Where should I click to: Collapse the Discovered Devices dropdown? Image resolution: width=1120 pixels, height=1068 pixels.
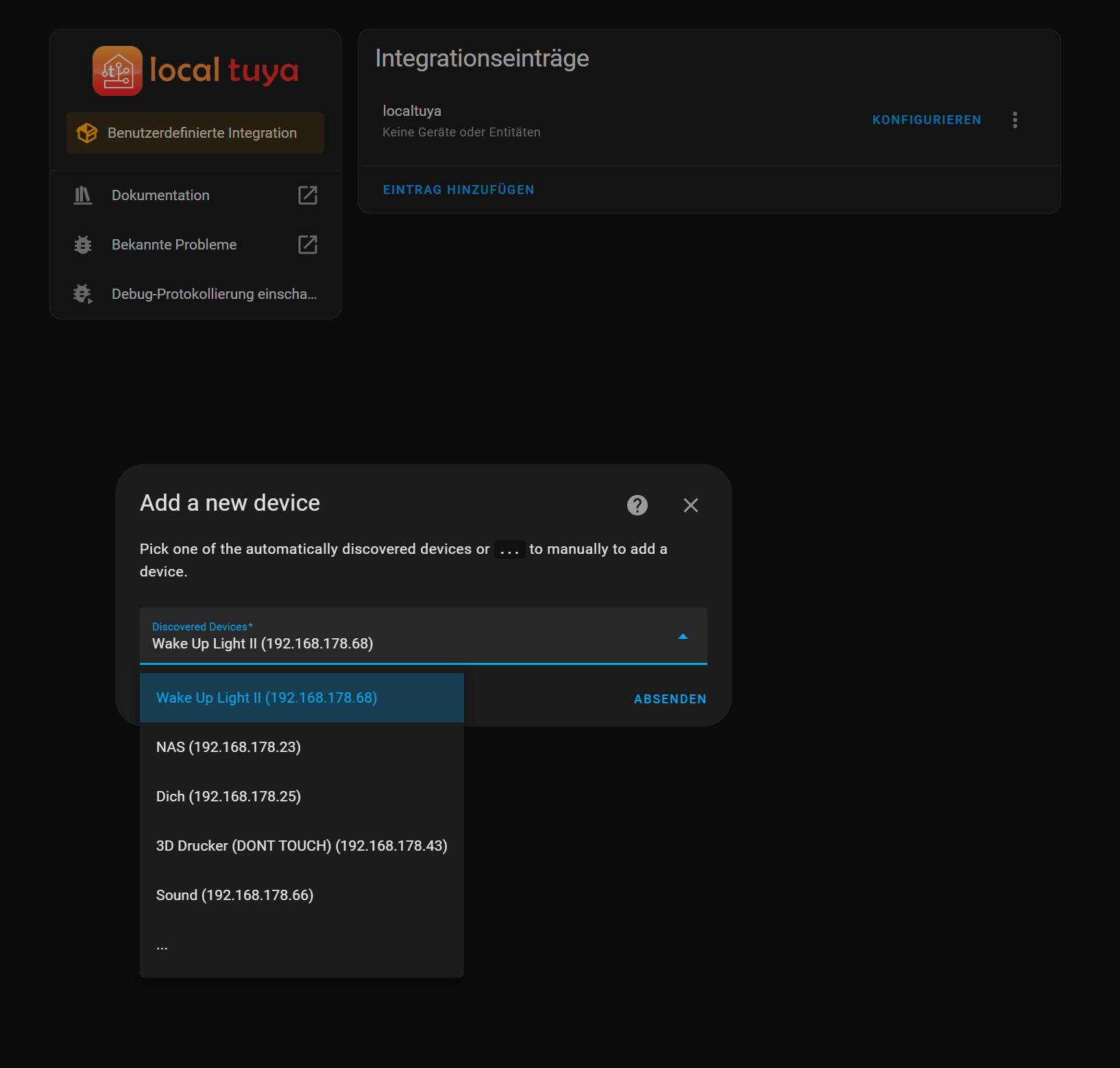tap(683, 635)
